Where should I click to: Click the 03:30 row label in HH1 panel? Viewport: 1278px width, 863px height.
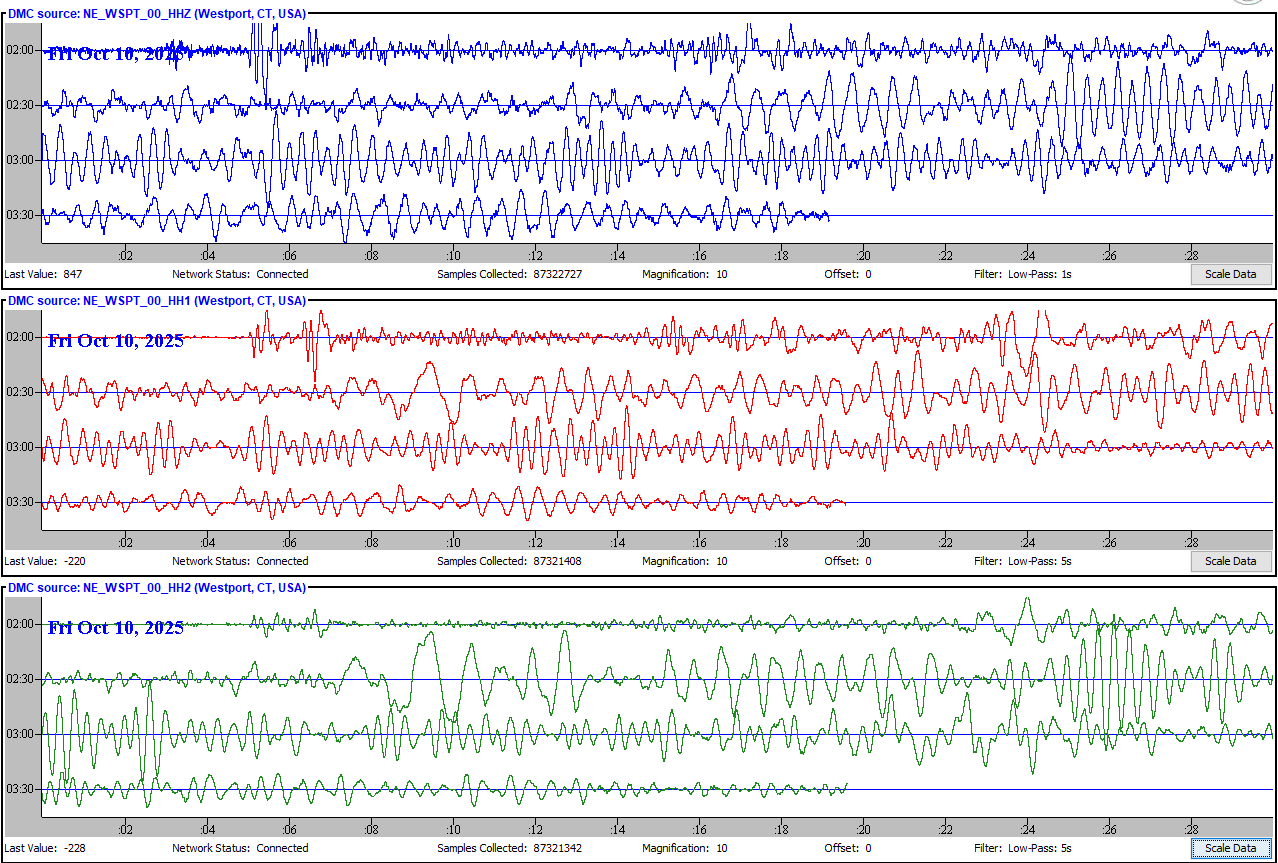coord(20,502)
